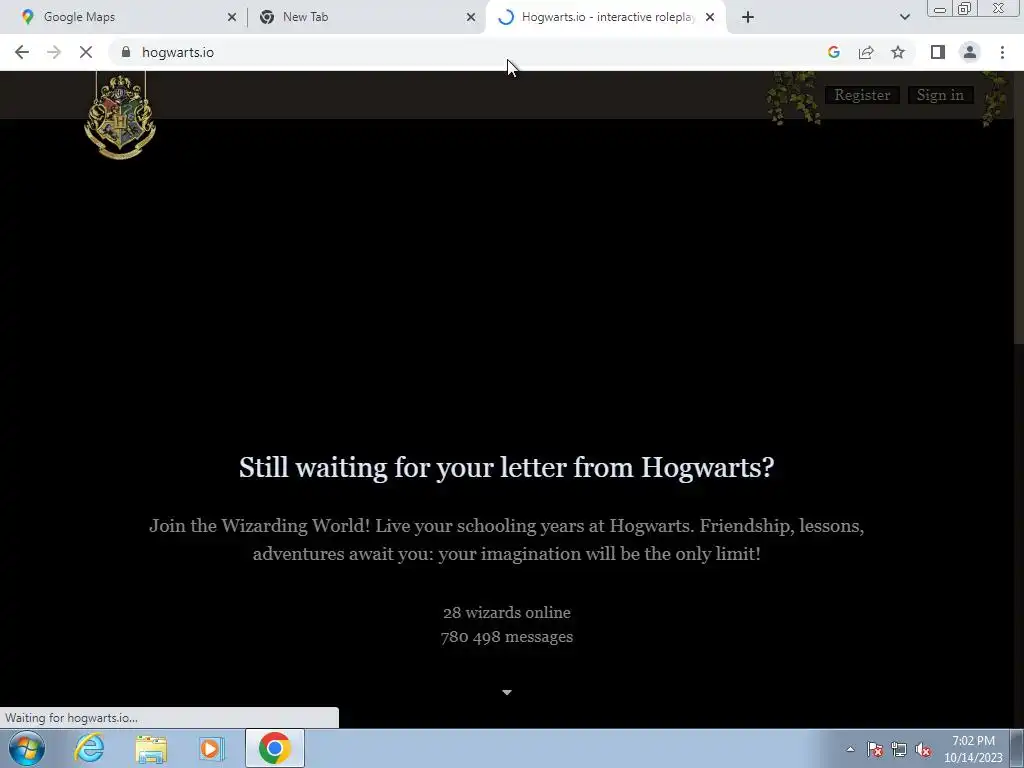The height and width of the screenshot is (768, 1024).
Task: Open the Action Center flag icon
Action: tap(875, 749)
